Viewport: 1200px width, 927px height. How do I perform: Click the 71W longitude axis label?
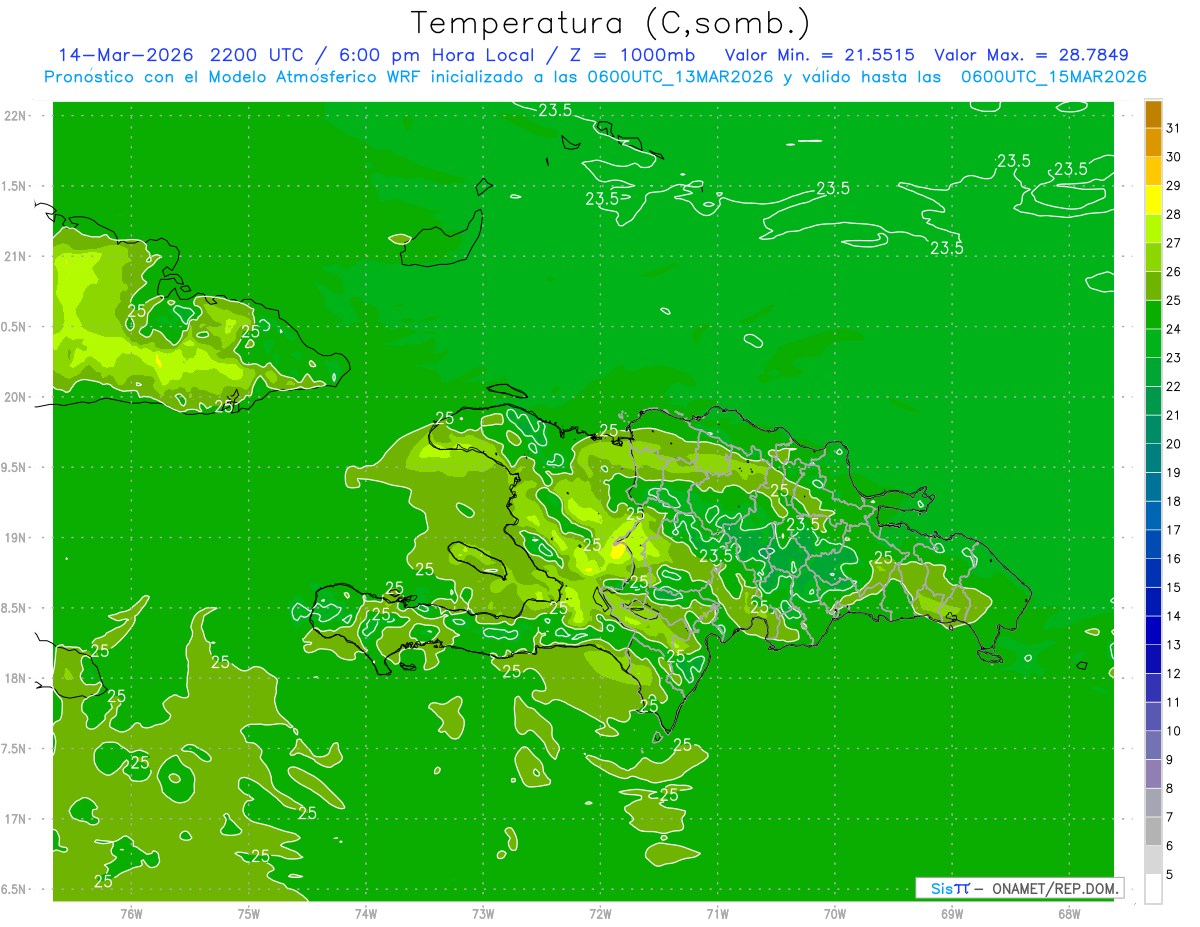(x=717, y=913)
